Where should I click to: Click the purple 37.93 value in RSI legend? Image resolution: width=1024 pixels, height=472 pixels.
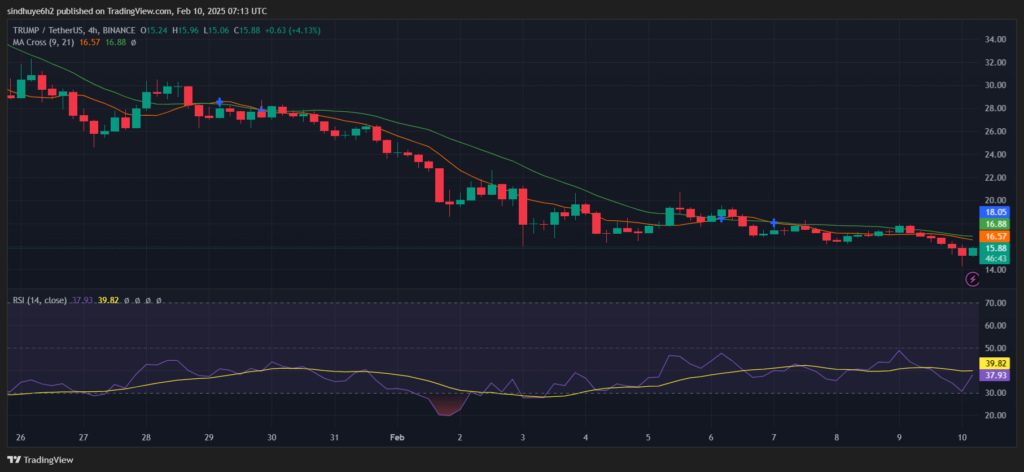[81, 300]
